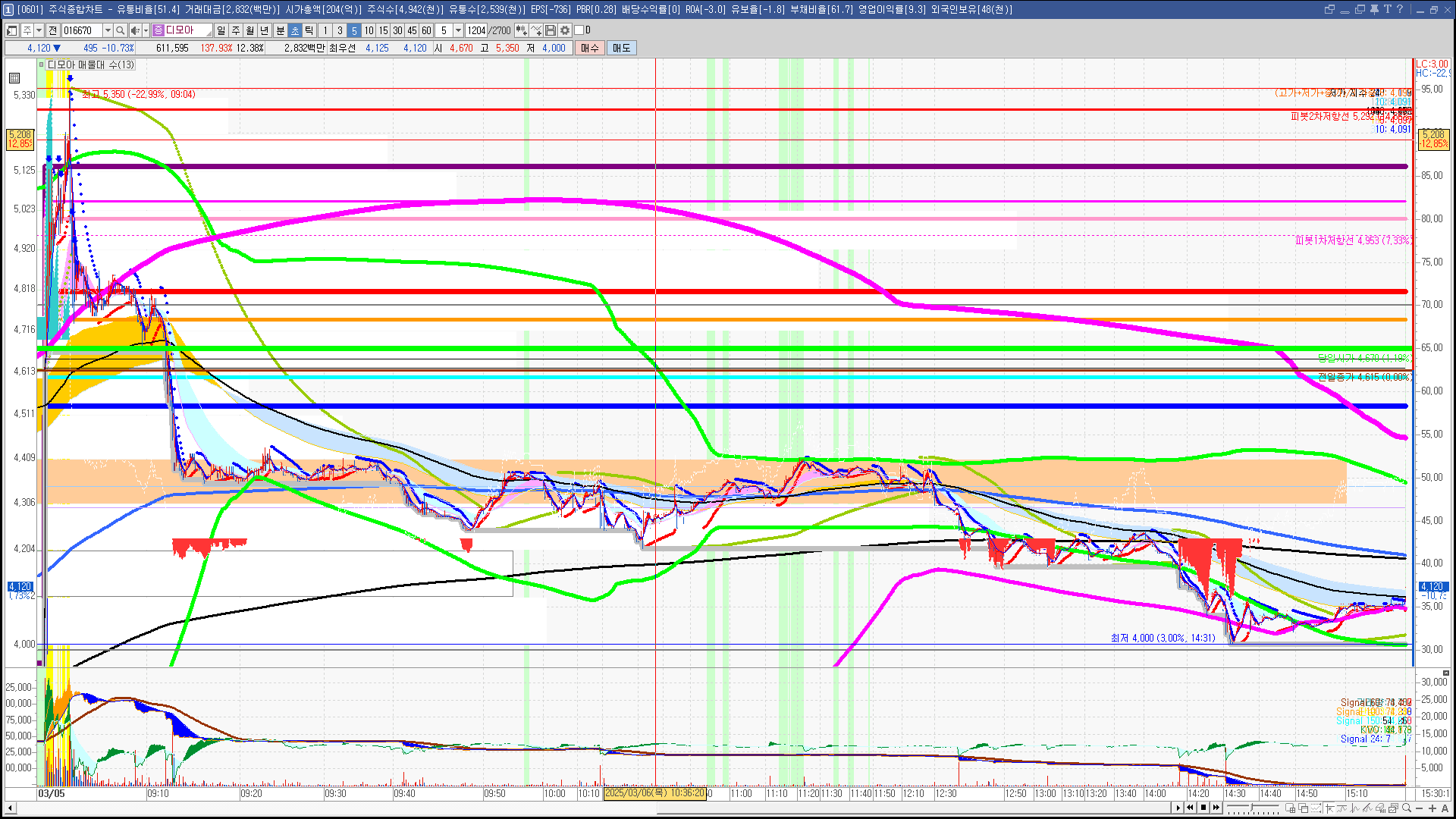Expand the interval value 5 dropdown
The width and height of the screenshot is (1456, 819).
tap(458, 30)
